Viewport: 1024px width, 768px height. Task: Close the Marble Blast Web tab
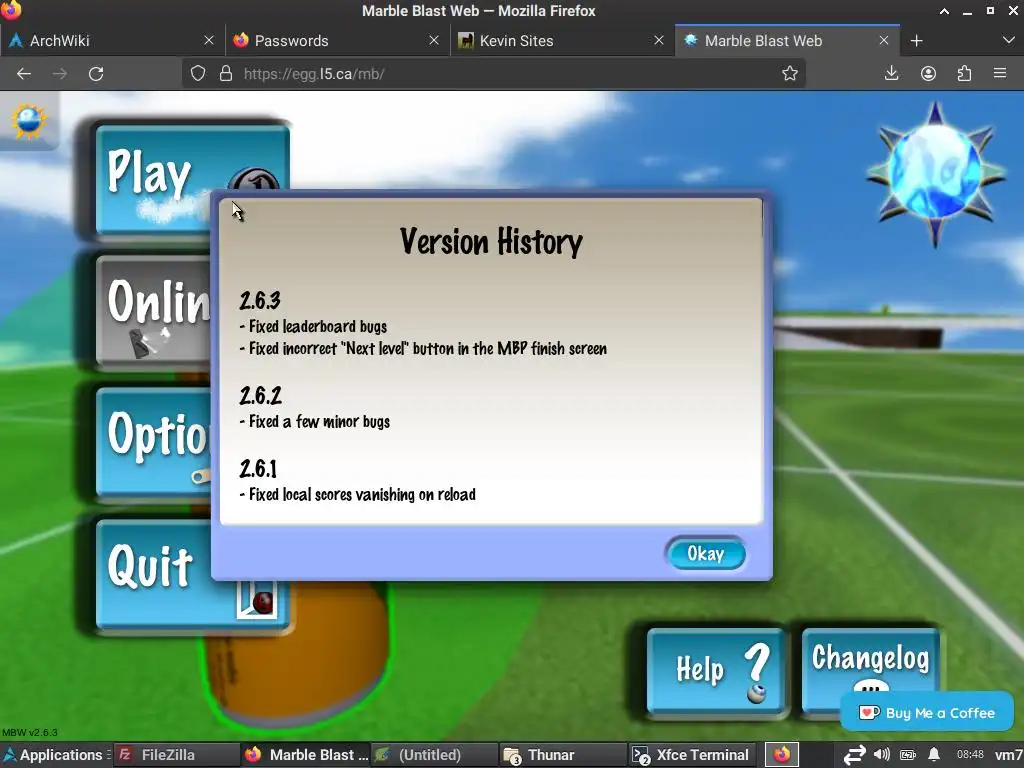coord(884,40)
